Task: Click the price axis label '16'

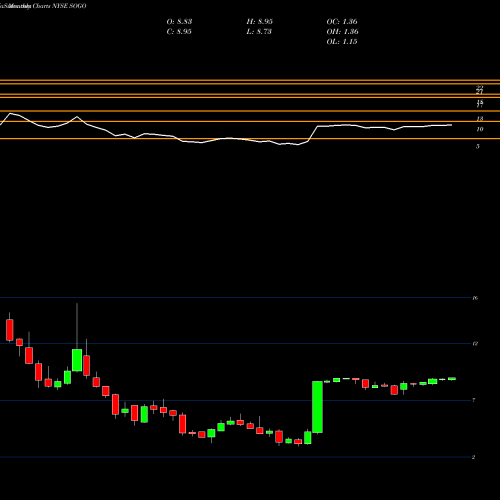Action: point(475,298)
